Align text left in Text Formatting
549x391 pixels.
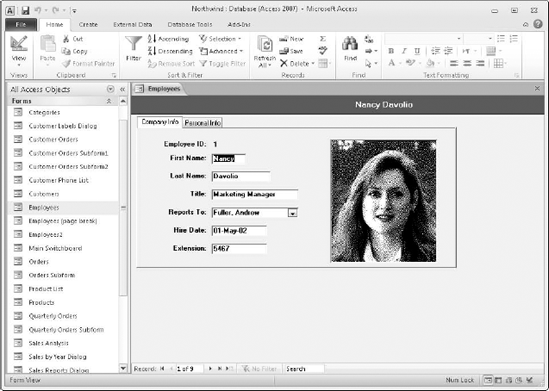(x=454, y=63)
